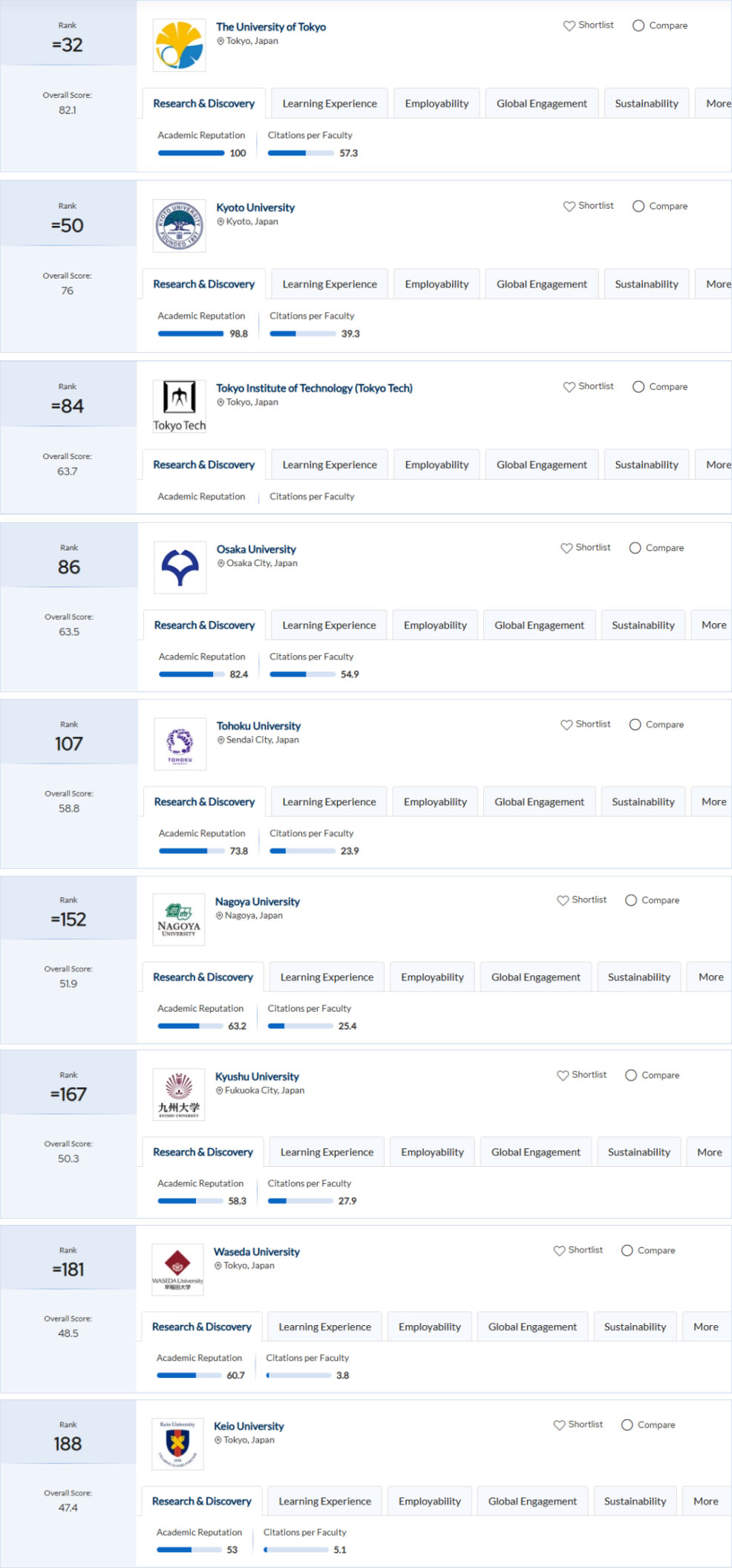
Task: Click Academic Reputation bar for Waseda University
Action: 189,1376
